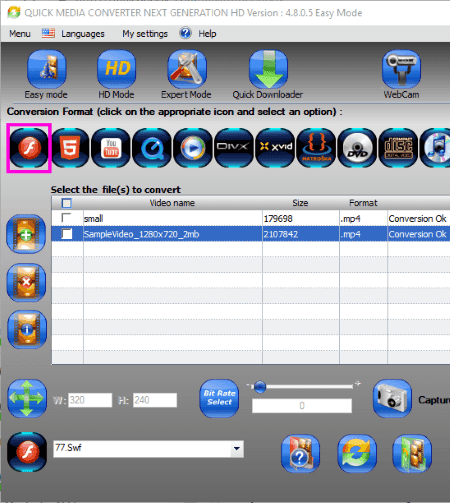This screenshot has width=450, height=503.
Task: Click Conversion Ok status of small video
Action: tap(417, 219)
